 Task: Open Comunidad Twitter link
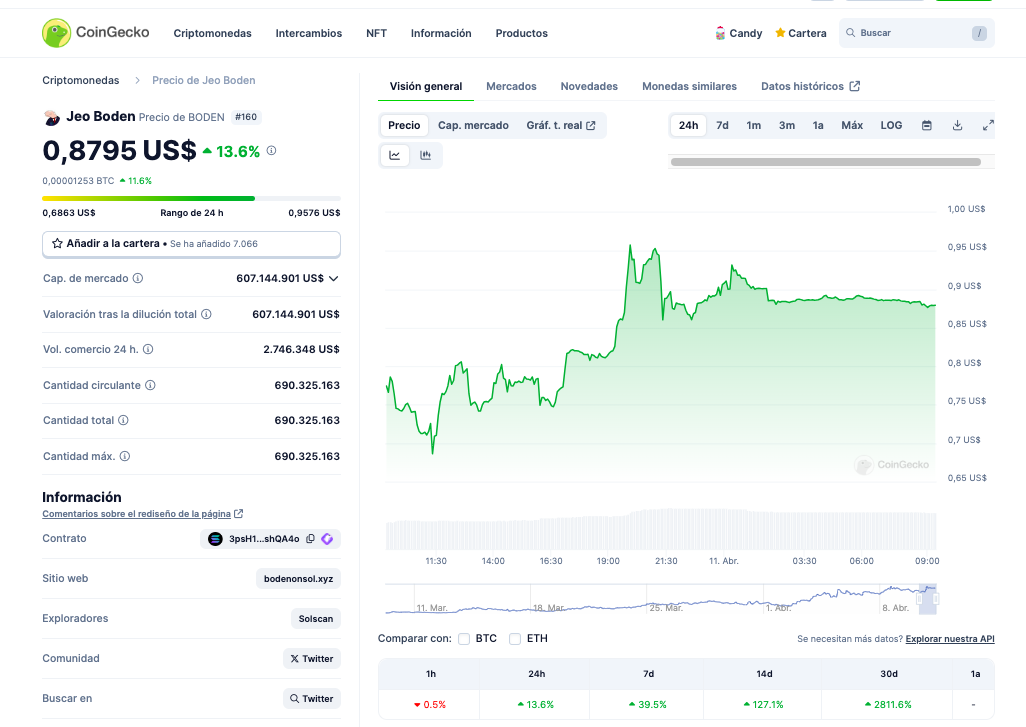coord(311,658)
